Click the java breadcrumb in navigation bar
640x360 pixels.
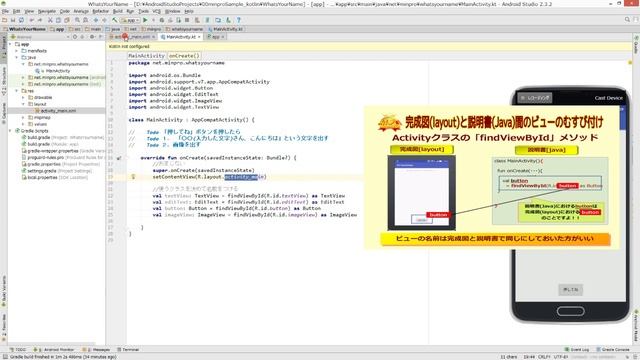[113, 29]
